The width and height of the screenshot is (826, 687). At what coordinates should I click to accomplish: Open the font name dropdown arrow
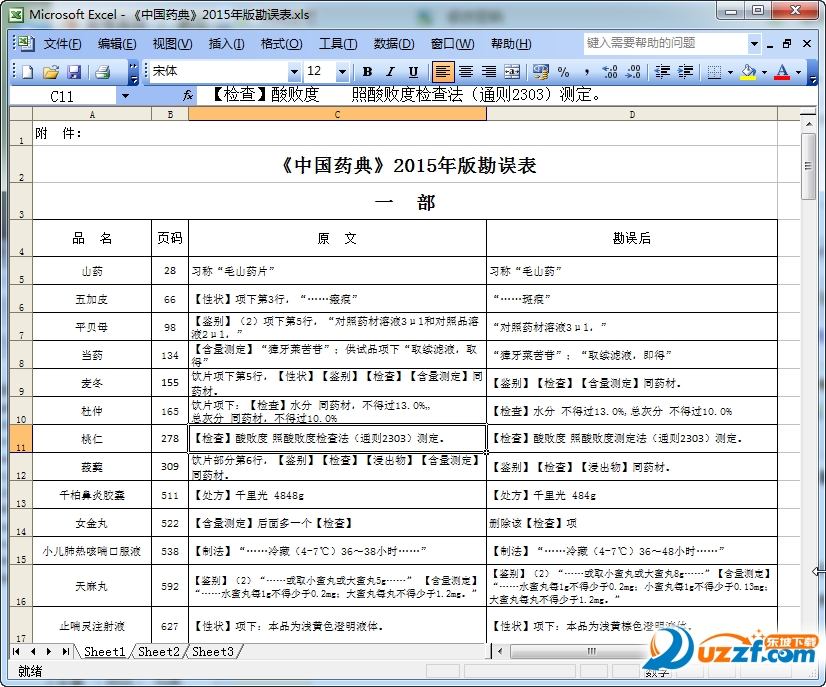pyautogui.click(x=294, y=73)
